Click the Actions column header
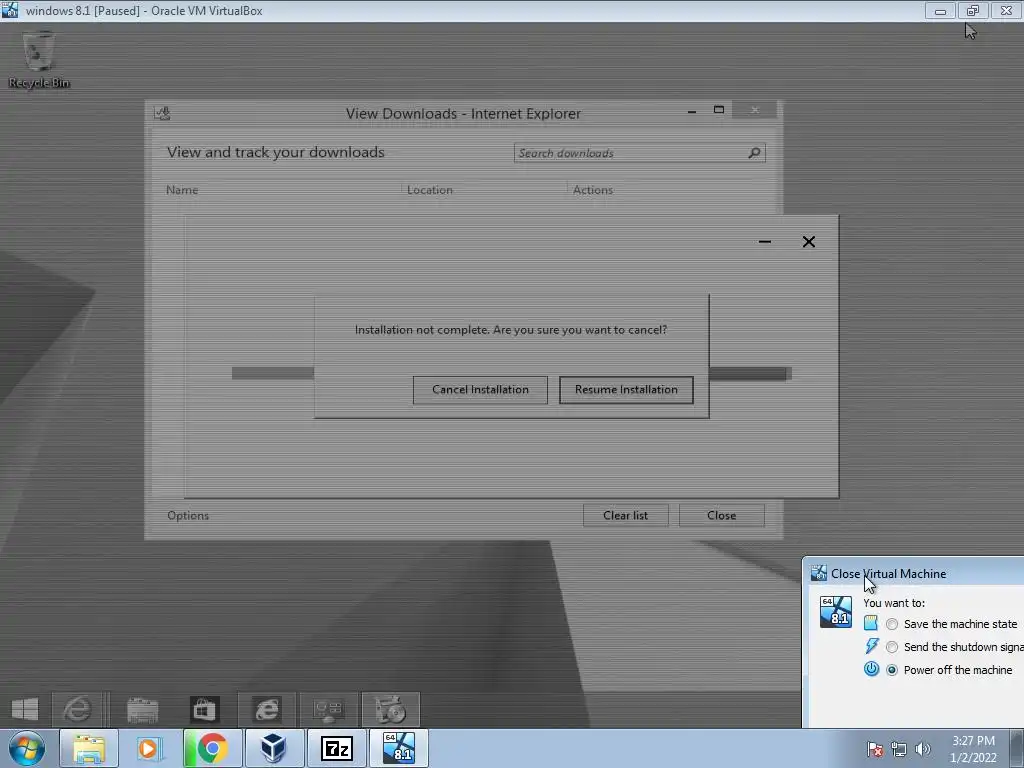 tap(593, 190)
